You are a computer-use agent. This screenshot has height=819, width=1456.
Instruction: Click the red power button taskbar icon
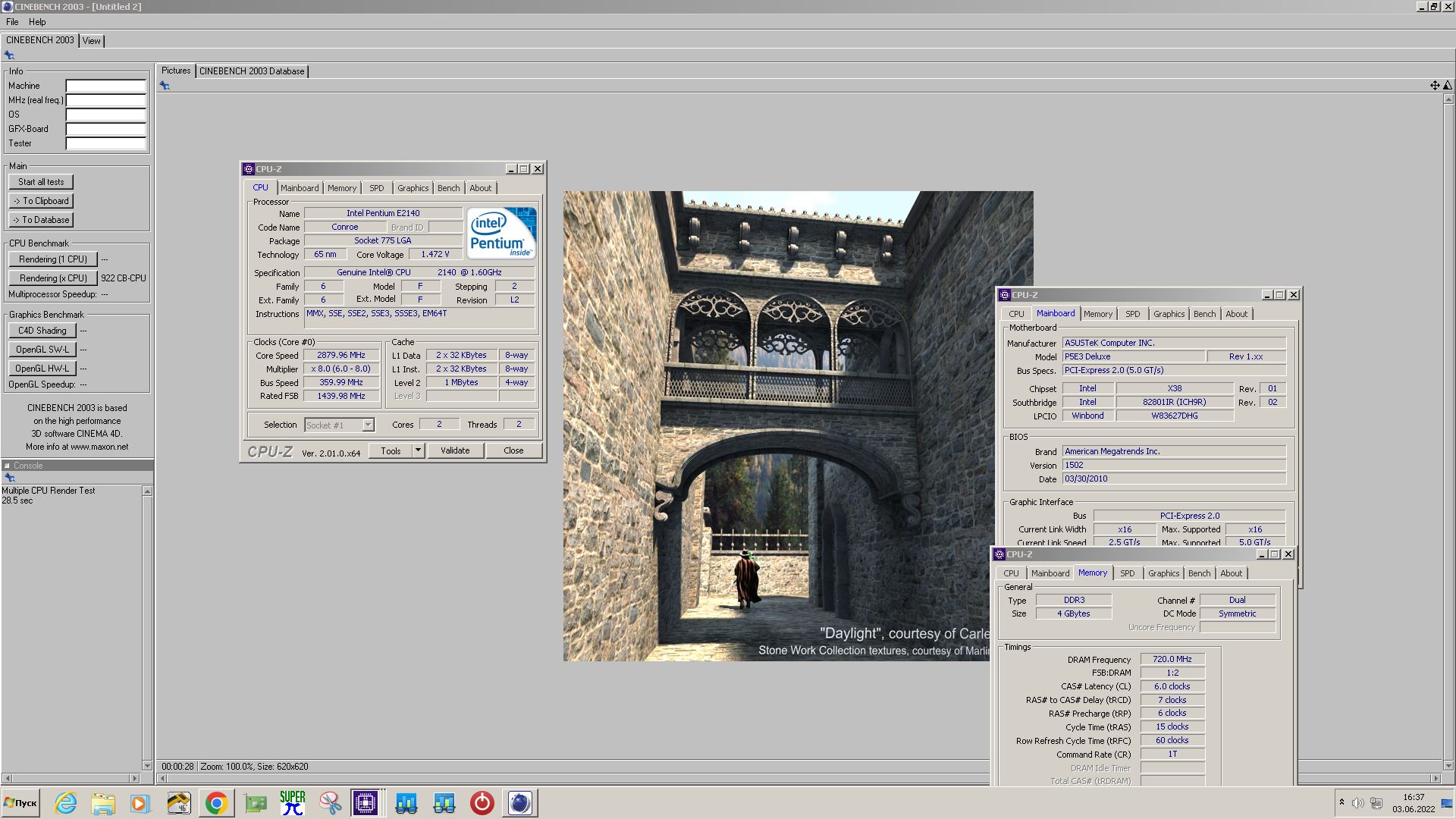point(482,803)
